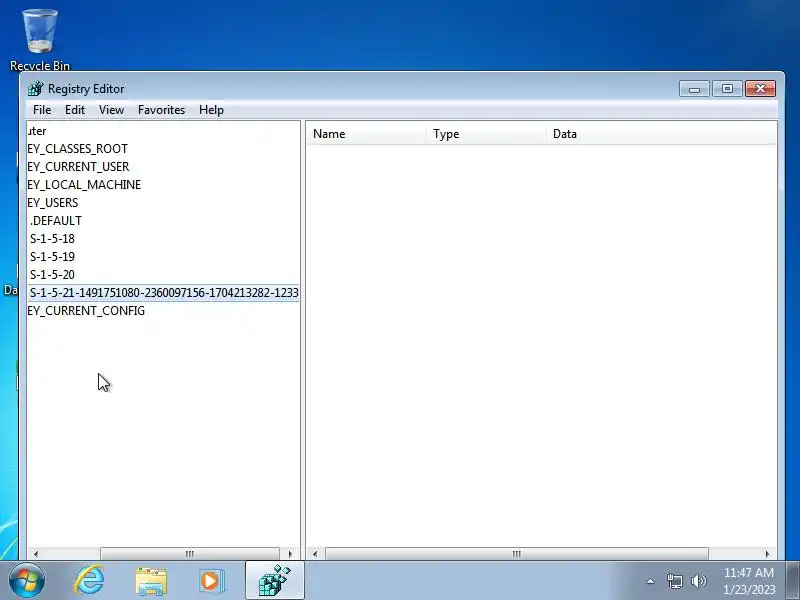Launch Internet Explorer from the taskbar
The height and width of the screenshot is (600, 800).
point(90,580)
